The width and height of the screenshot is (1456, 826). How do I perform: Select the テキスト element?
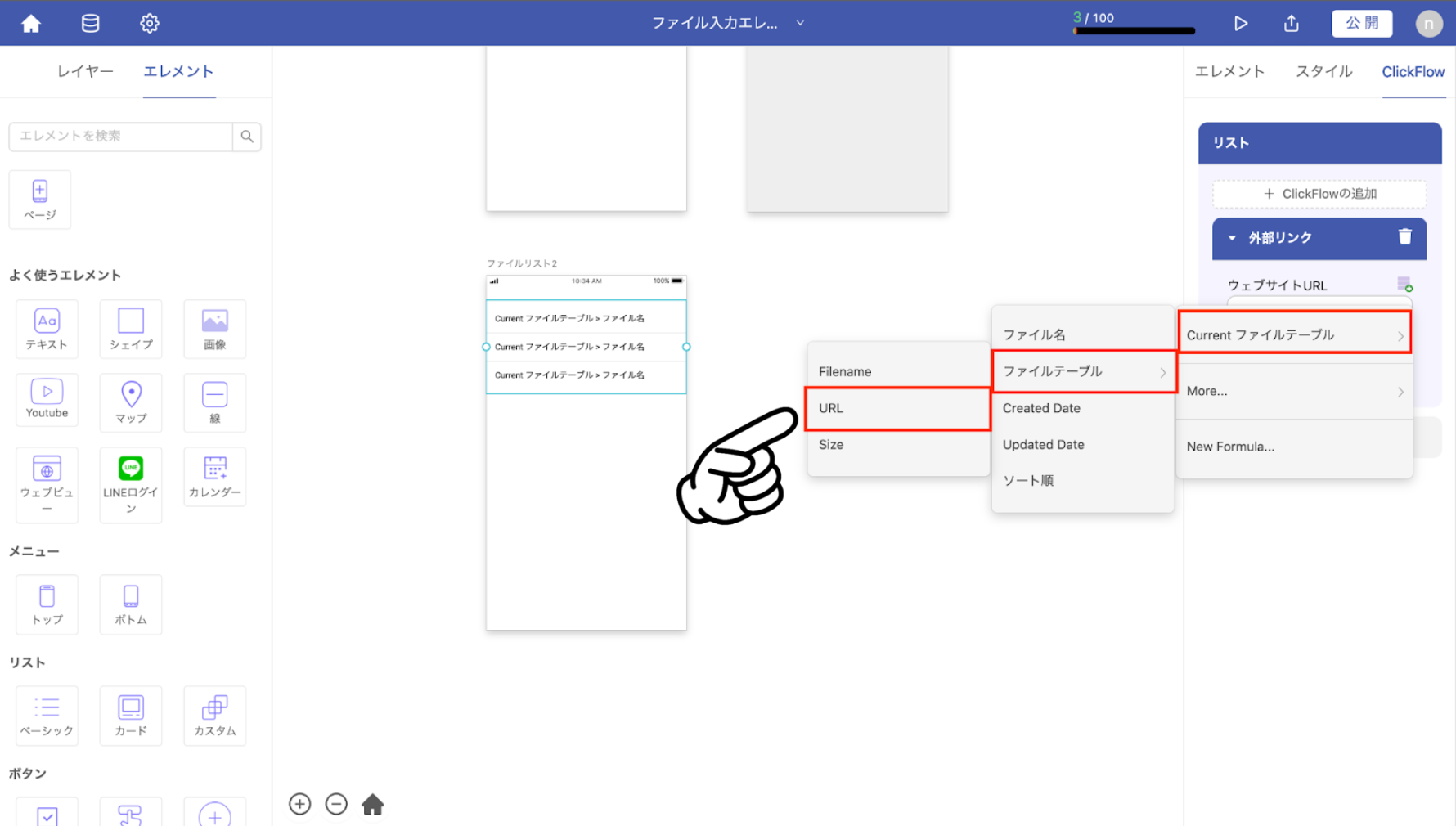coord(47,329)
